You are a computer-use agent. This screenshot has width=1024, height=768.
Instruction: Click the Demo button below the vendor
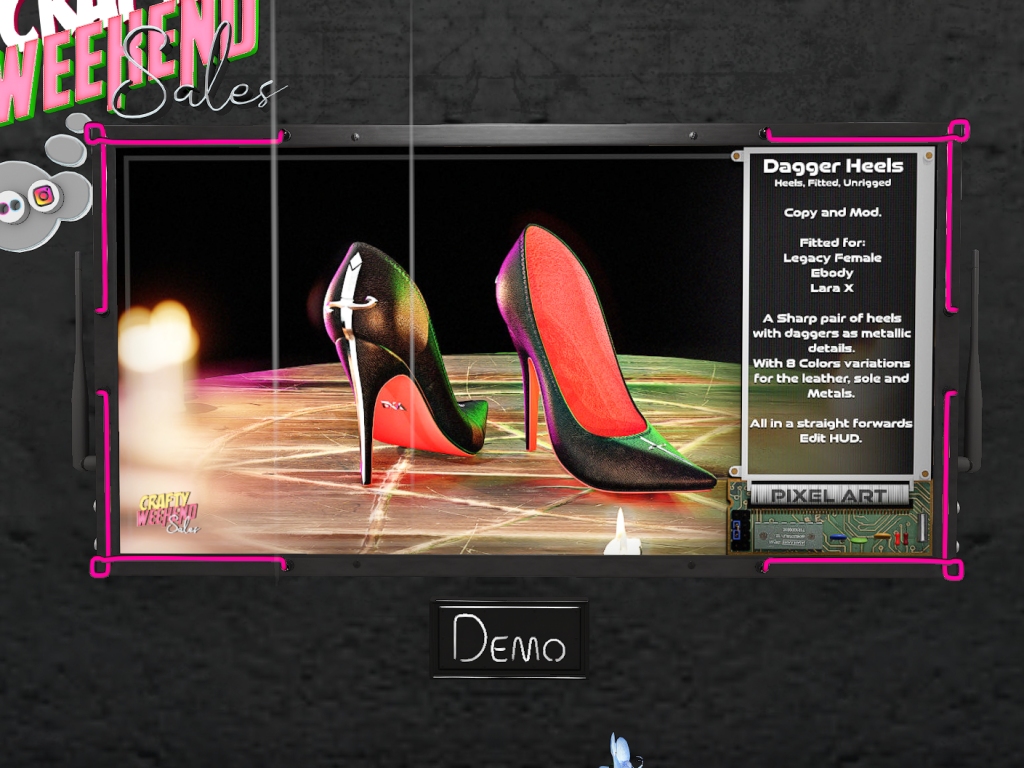tap(509, 640)
